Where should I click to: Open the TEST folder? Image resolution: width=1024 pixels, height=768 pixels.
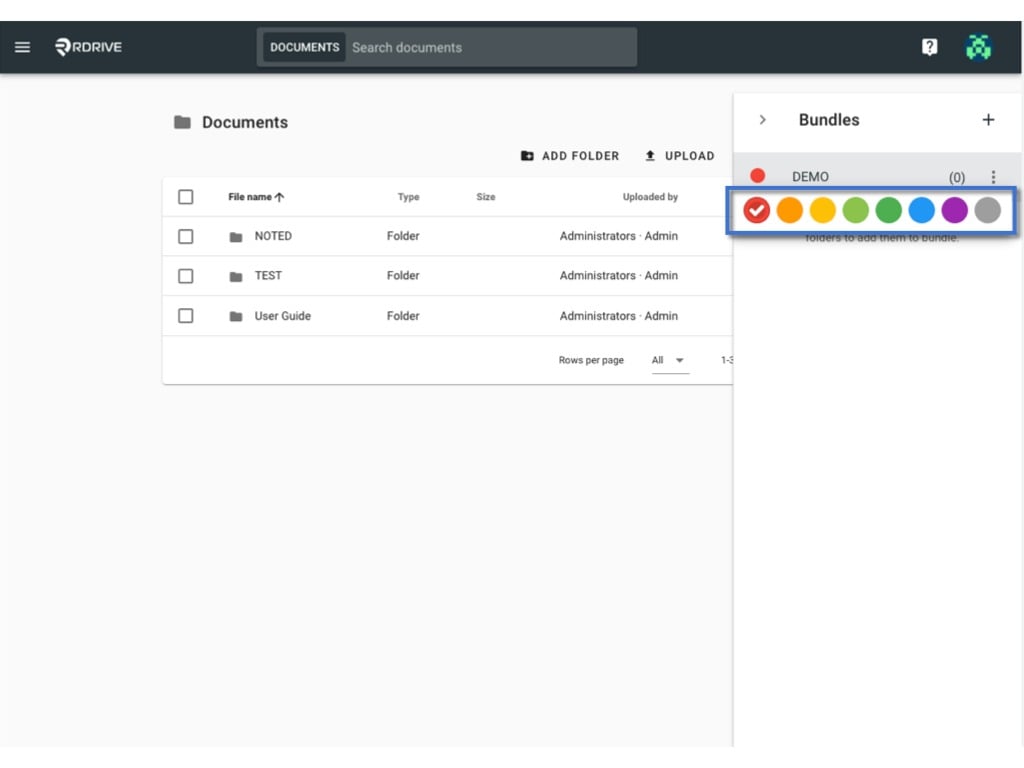click(268, 276)
